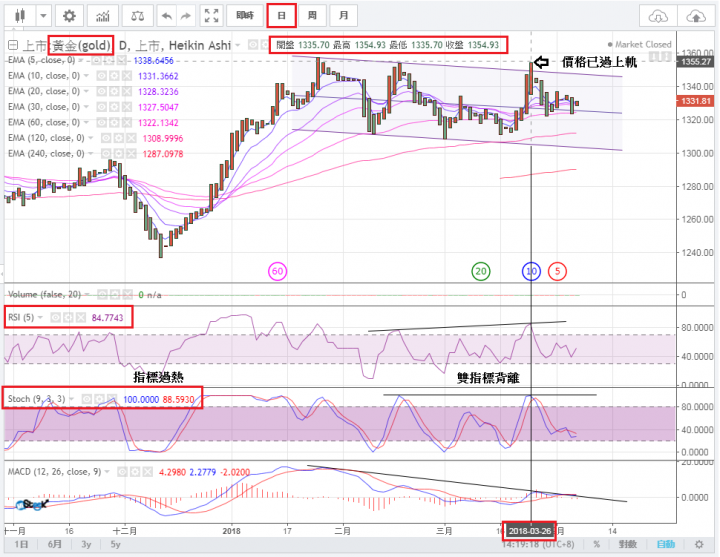Open axis settings gear at bottom right
The width and height of the screenshot is (720, 557).
coord(699,544)
